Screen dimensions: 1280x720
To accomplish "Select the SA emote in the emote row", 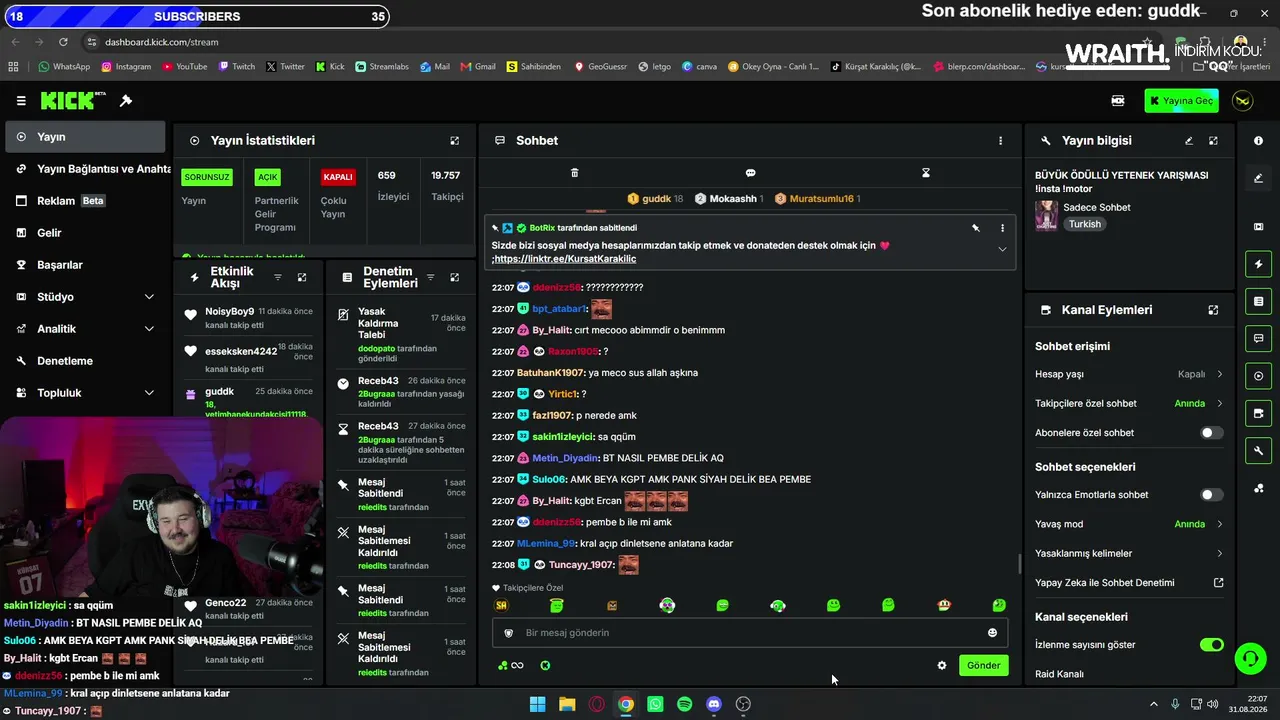I will 501,605.
